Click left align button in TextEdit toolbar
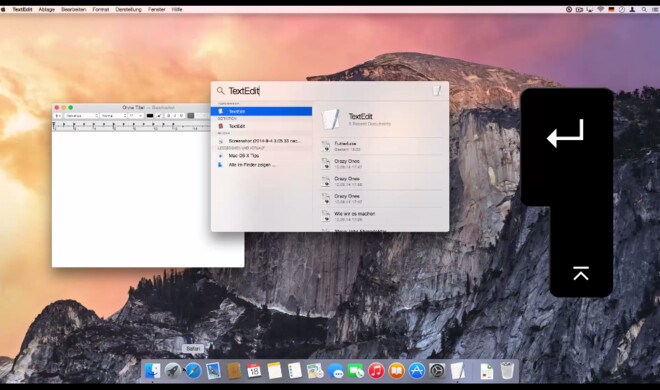This screenshot has width=660, height=390. (191, 115)
